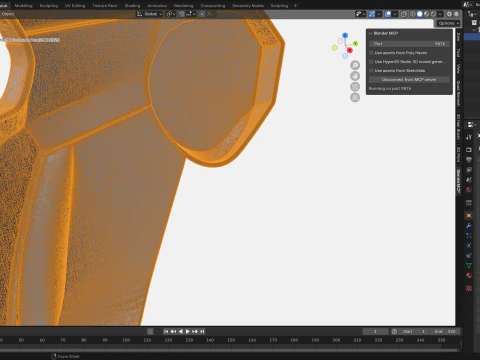Viewport: 480px width, 360px height.
Task: Click the current frame number field
Action: pos(375,331)
